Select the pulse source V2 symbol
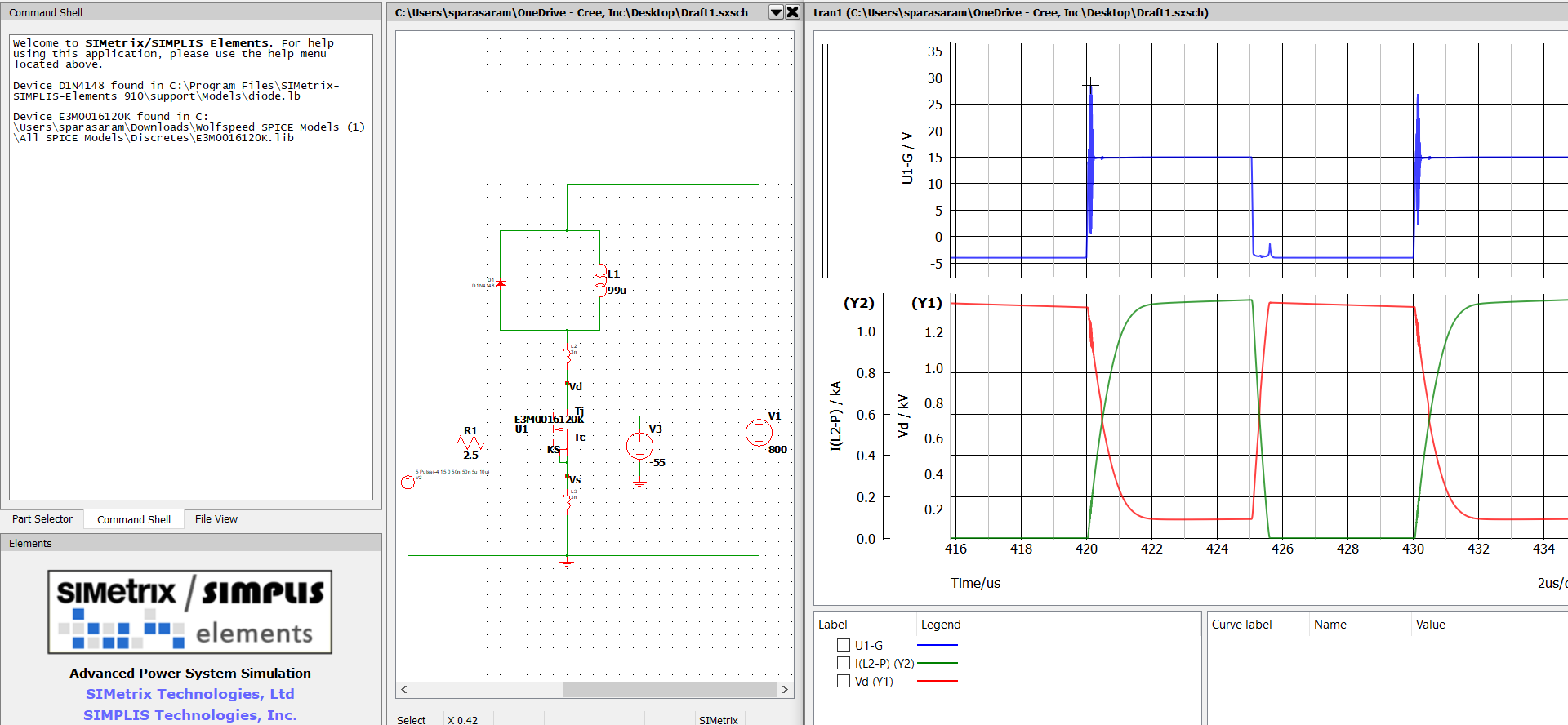The height and width of the screenshot is (725, 1568). [408, 483]
